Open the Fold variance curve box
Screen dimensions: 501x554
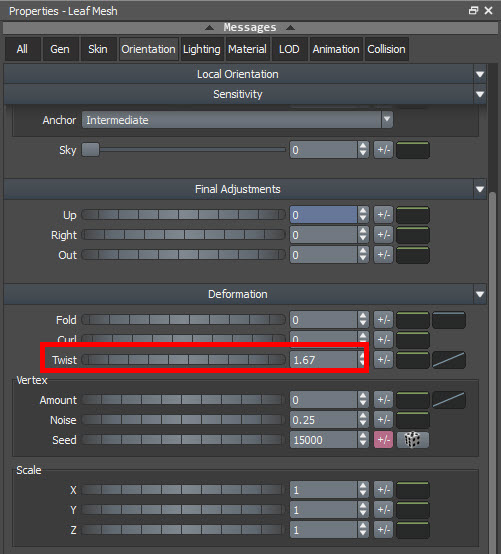[413, 320]
